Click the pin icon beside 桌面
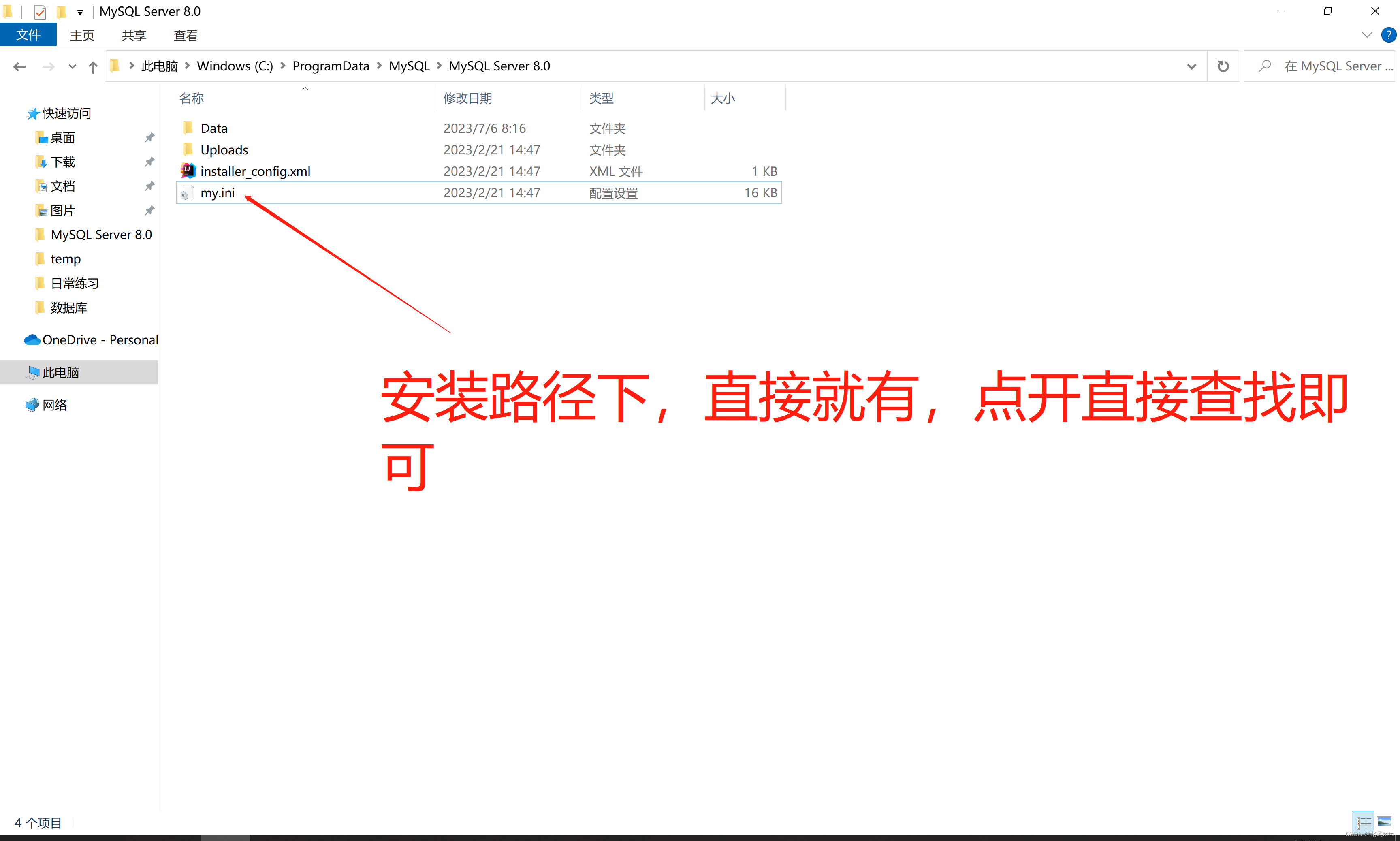Screen dimensions: 1400x841 click(x=149, y=138)
